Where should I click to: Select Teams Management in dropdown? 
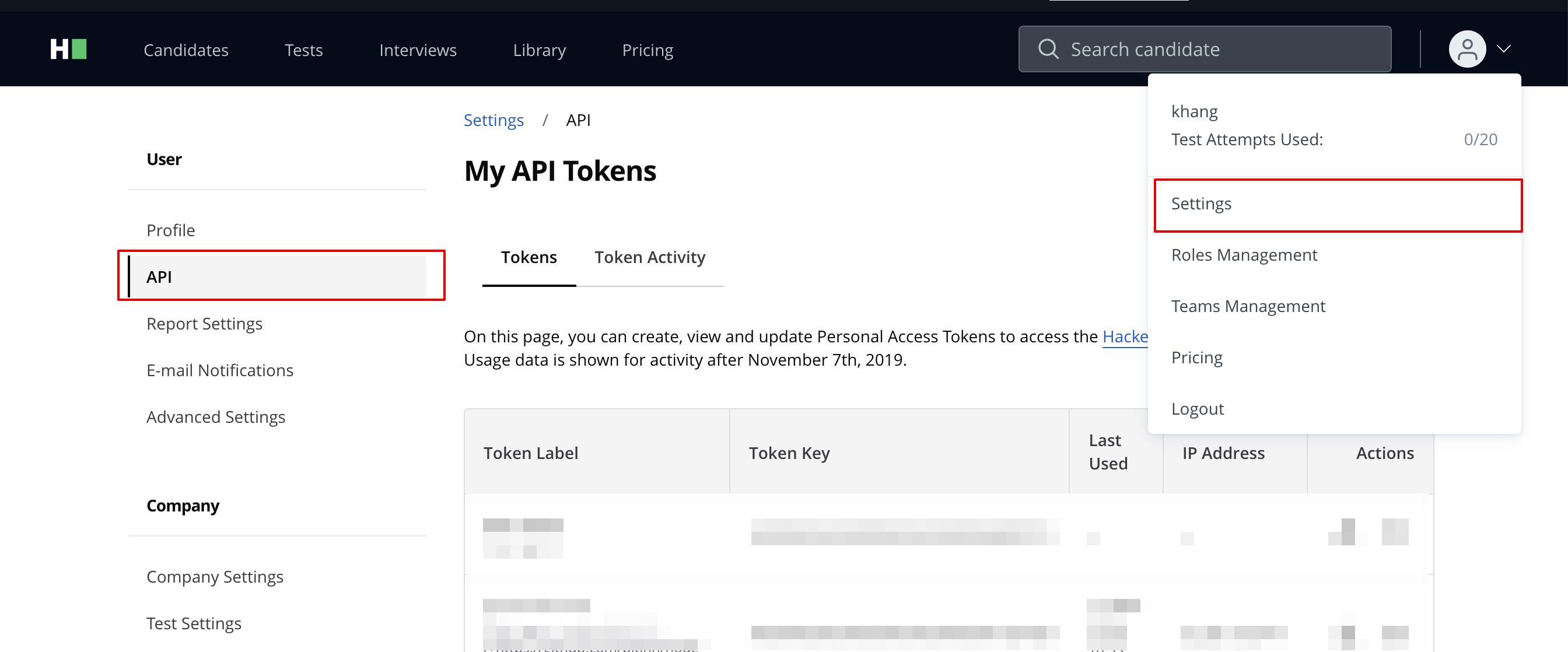click(1248, 306)
